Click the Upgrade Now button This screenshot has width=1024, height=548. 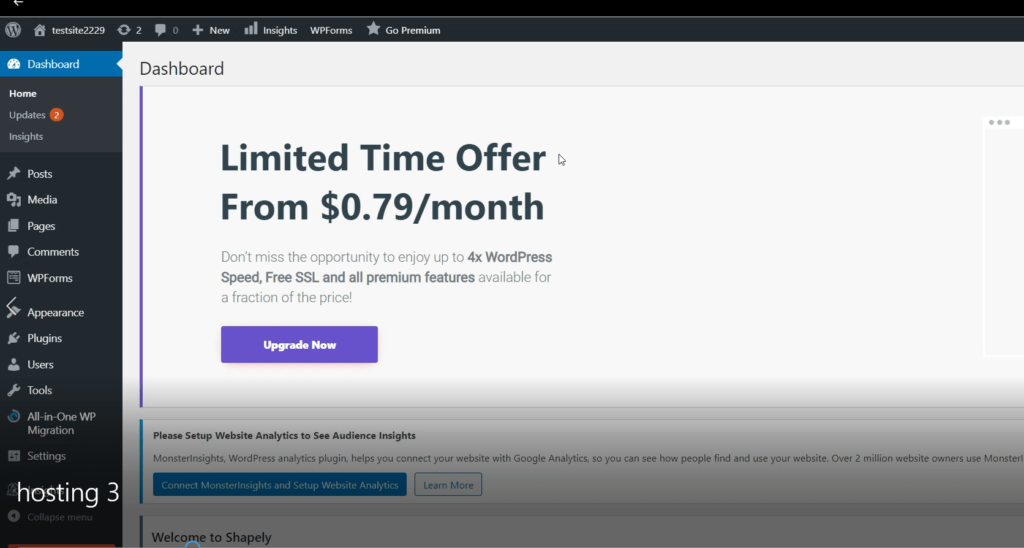click(x=299, y=344)
